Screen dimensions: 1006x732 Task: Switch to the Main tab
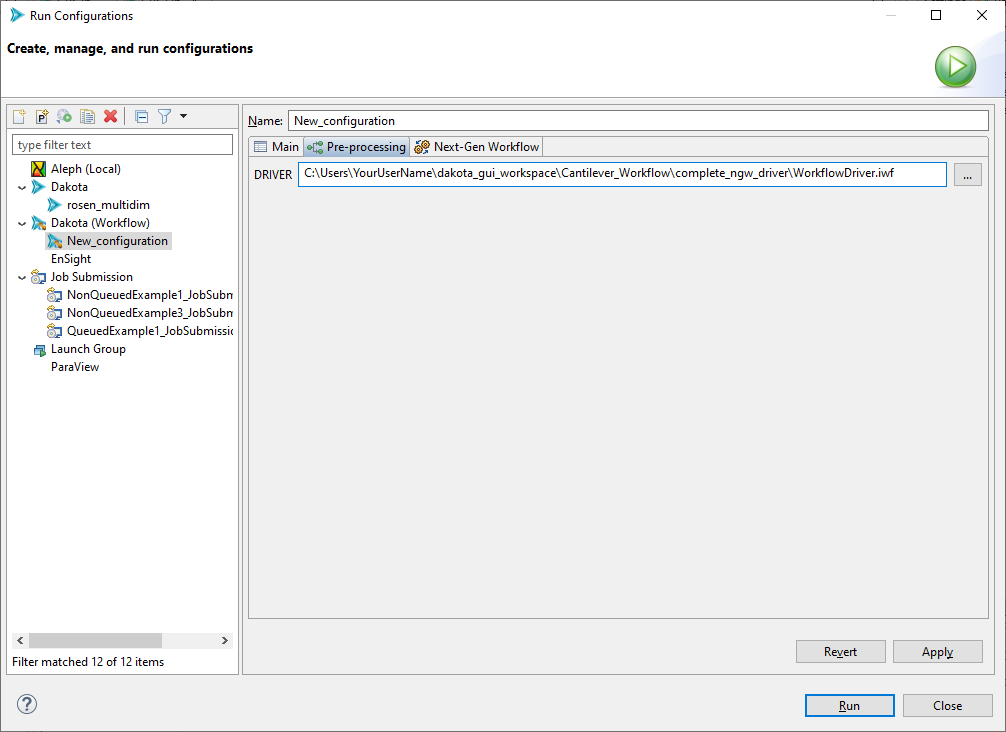tap(276, 145)
